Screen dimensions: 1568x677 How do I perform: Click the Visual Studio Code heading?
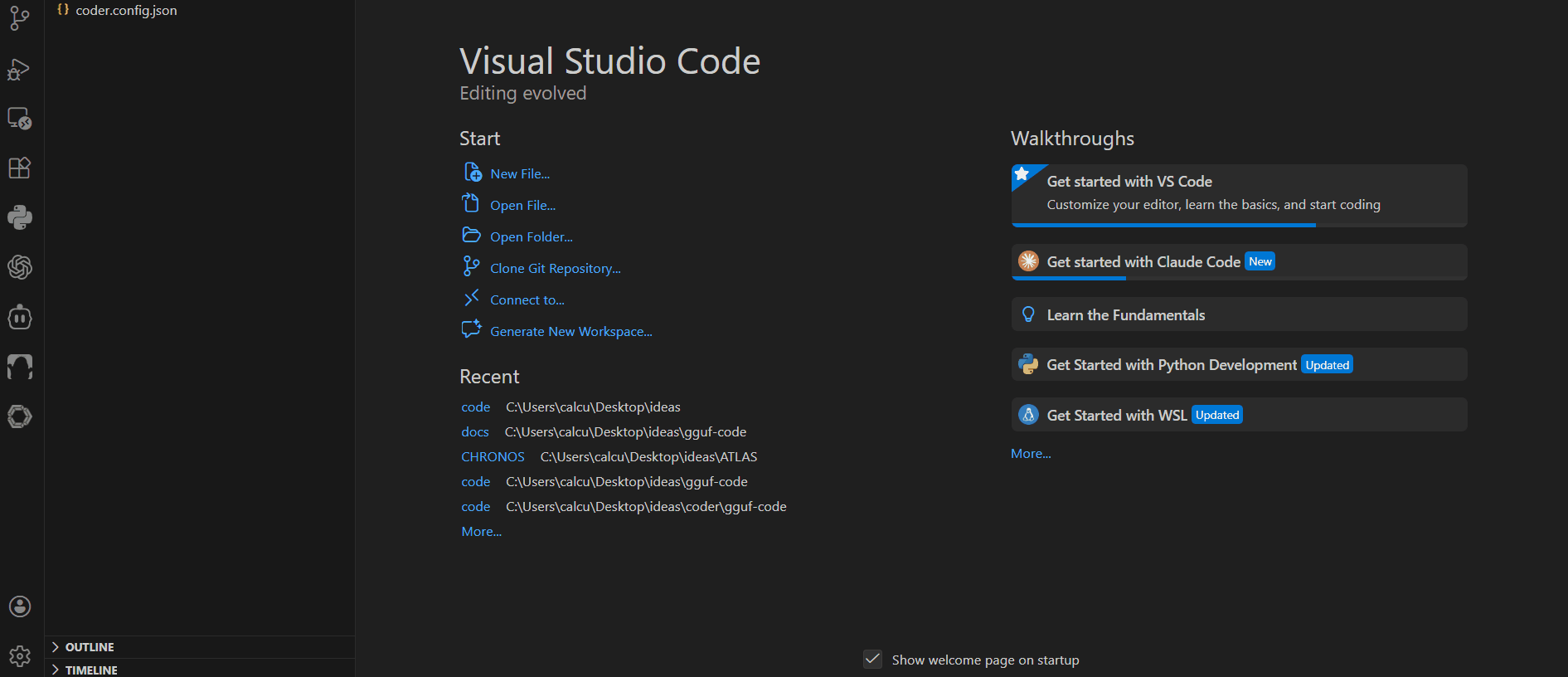click(609, 61)
